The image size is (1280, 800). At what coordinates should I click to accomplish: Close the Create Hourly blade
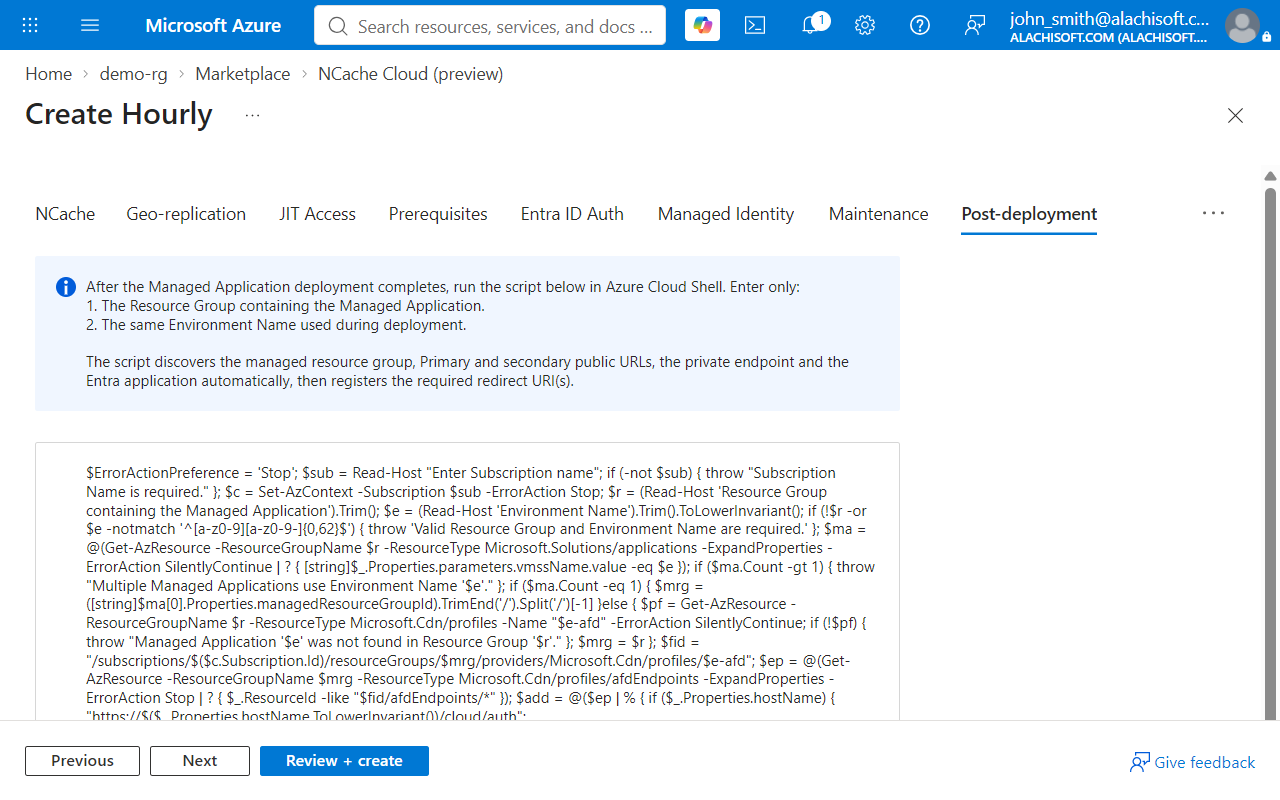click(1235, 115)
